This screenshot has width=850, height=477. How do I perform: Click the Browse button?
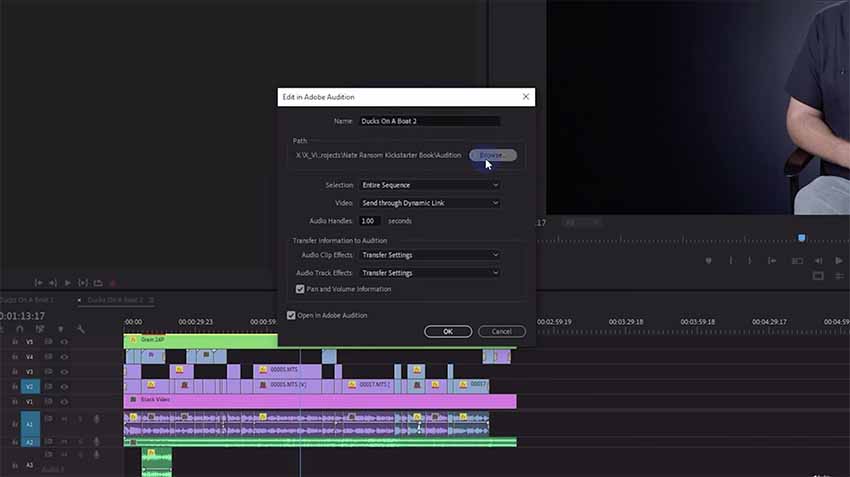[493, 155]
